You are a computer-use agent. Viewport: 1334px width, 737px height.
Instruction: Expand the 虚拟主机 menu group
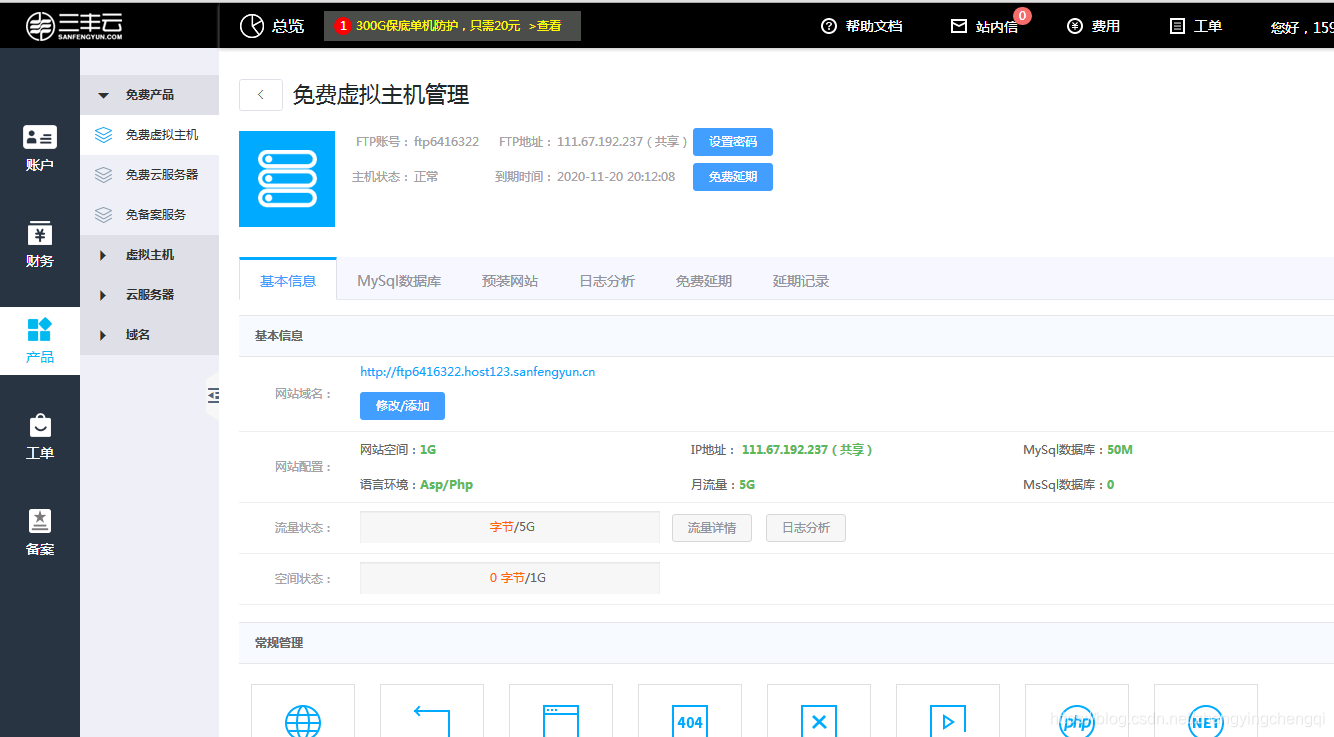[149, 255]
